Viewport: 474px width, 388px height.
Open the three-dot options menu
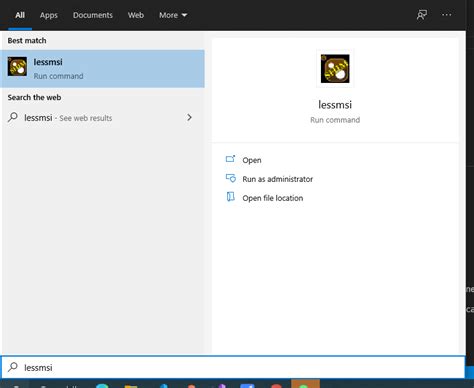pos(446,15)
